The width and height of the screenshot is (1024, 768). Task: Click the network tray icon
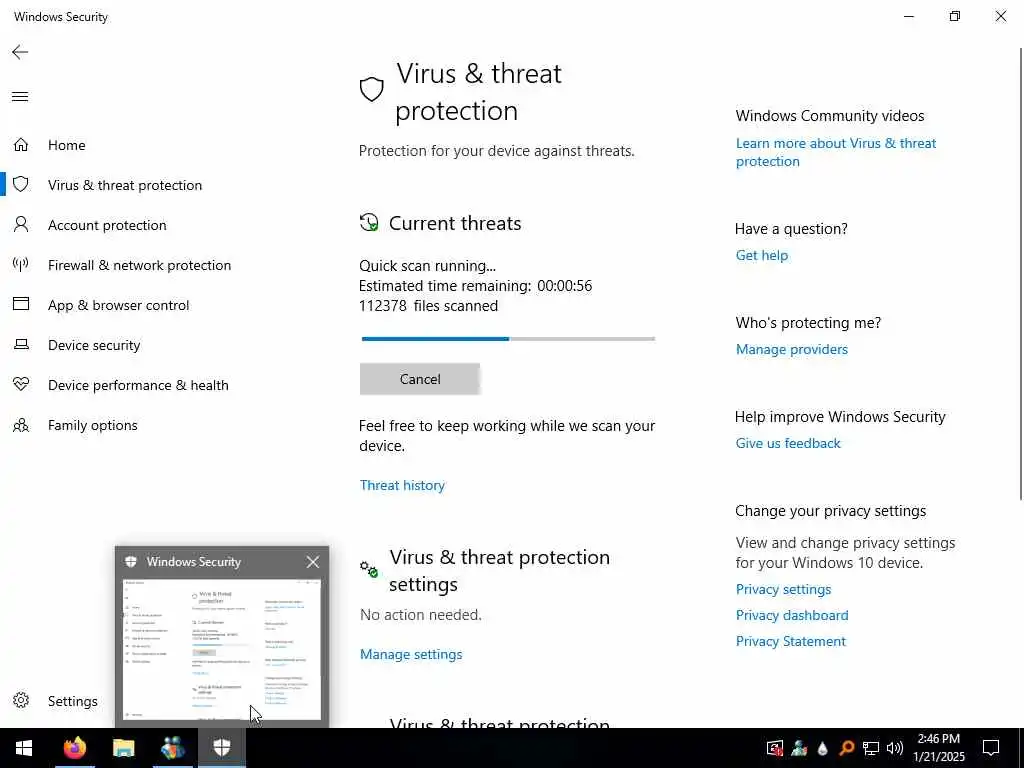click(871, 748)
